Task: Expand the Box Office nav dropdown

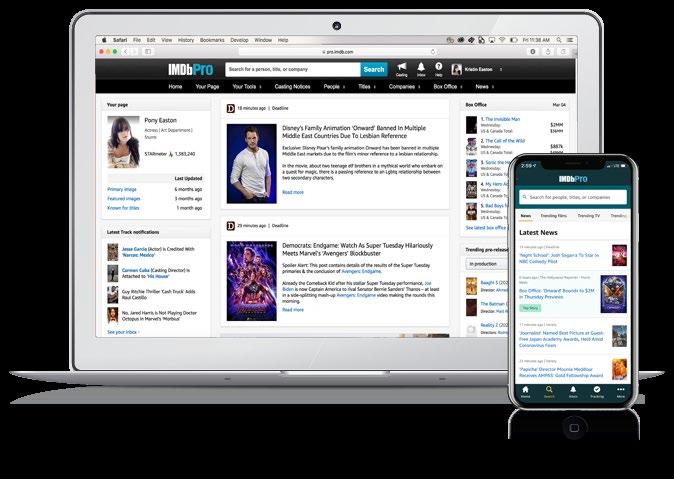Action: click(x=448, y=86)
